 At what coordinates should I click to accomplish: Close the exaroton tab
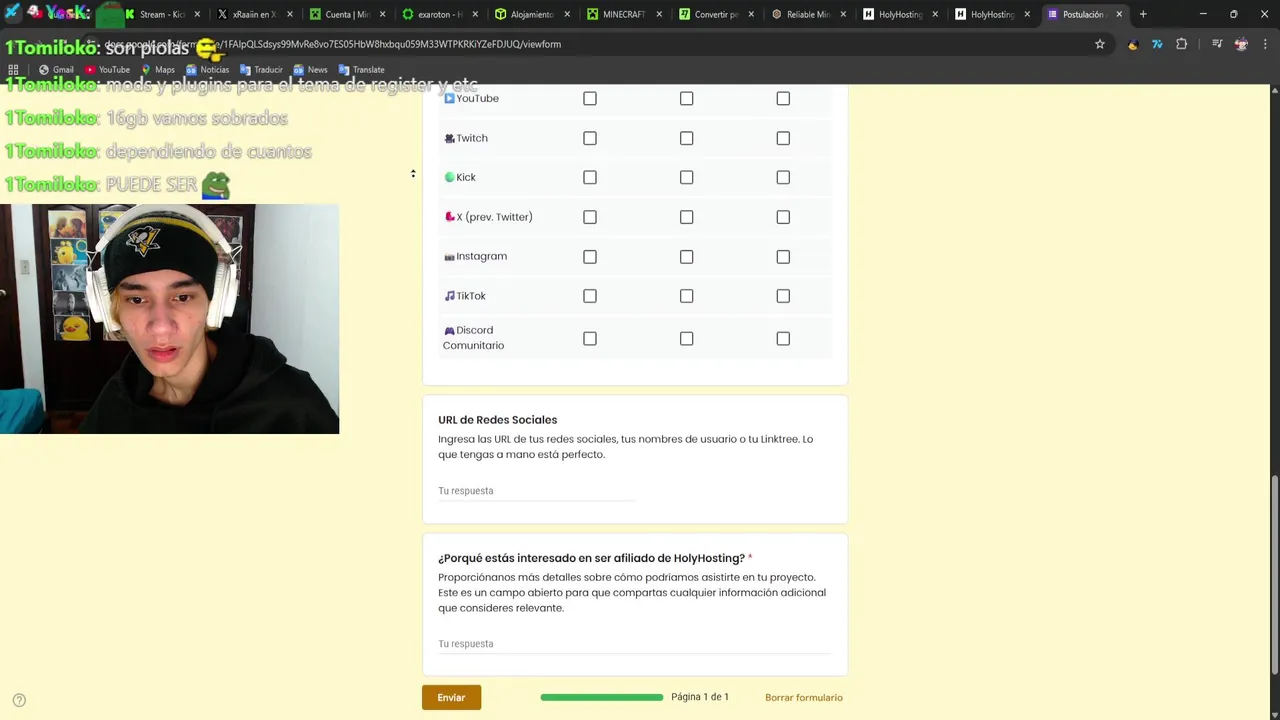tap(474, 14)
